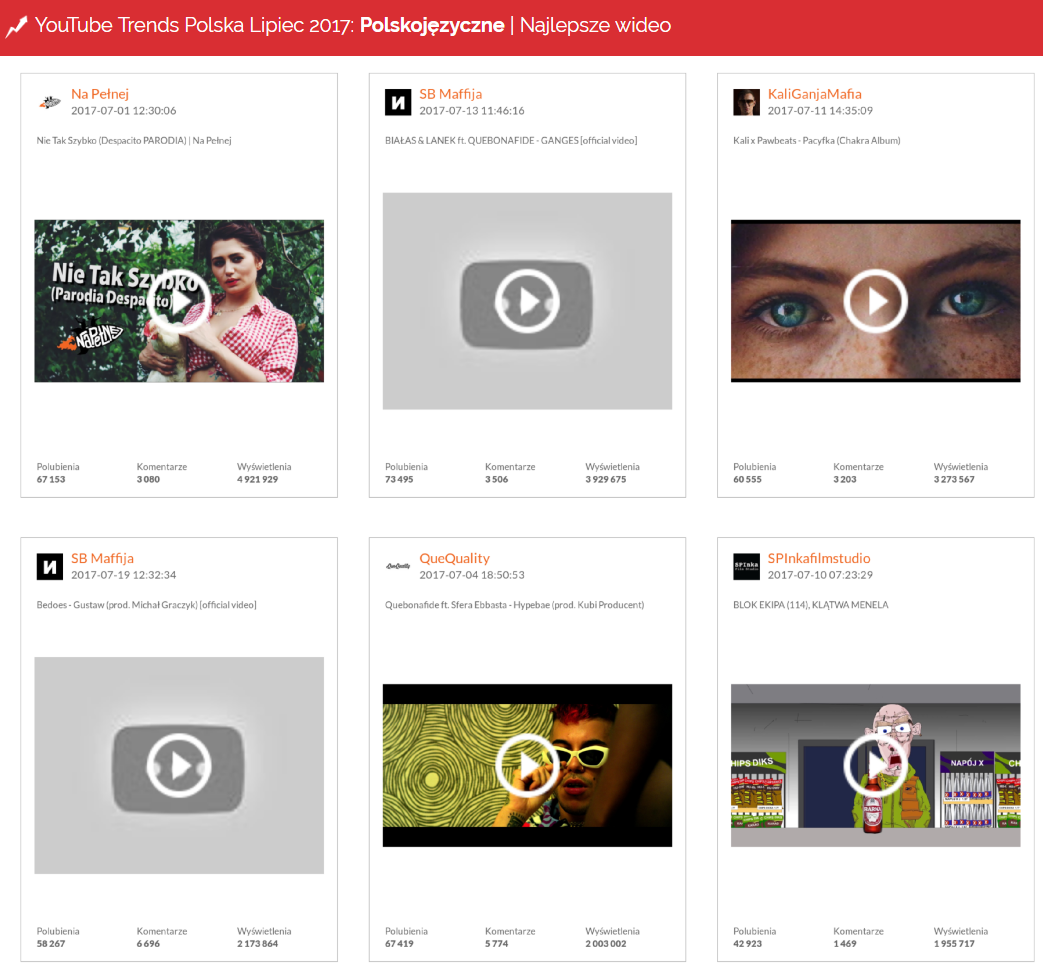Click the Na Pełnej channel avatar icon
The image size is (1043, 964).
coord(50,102)
